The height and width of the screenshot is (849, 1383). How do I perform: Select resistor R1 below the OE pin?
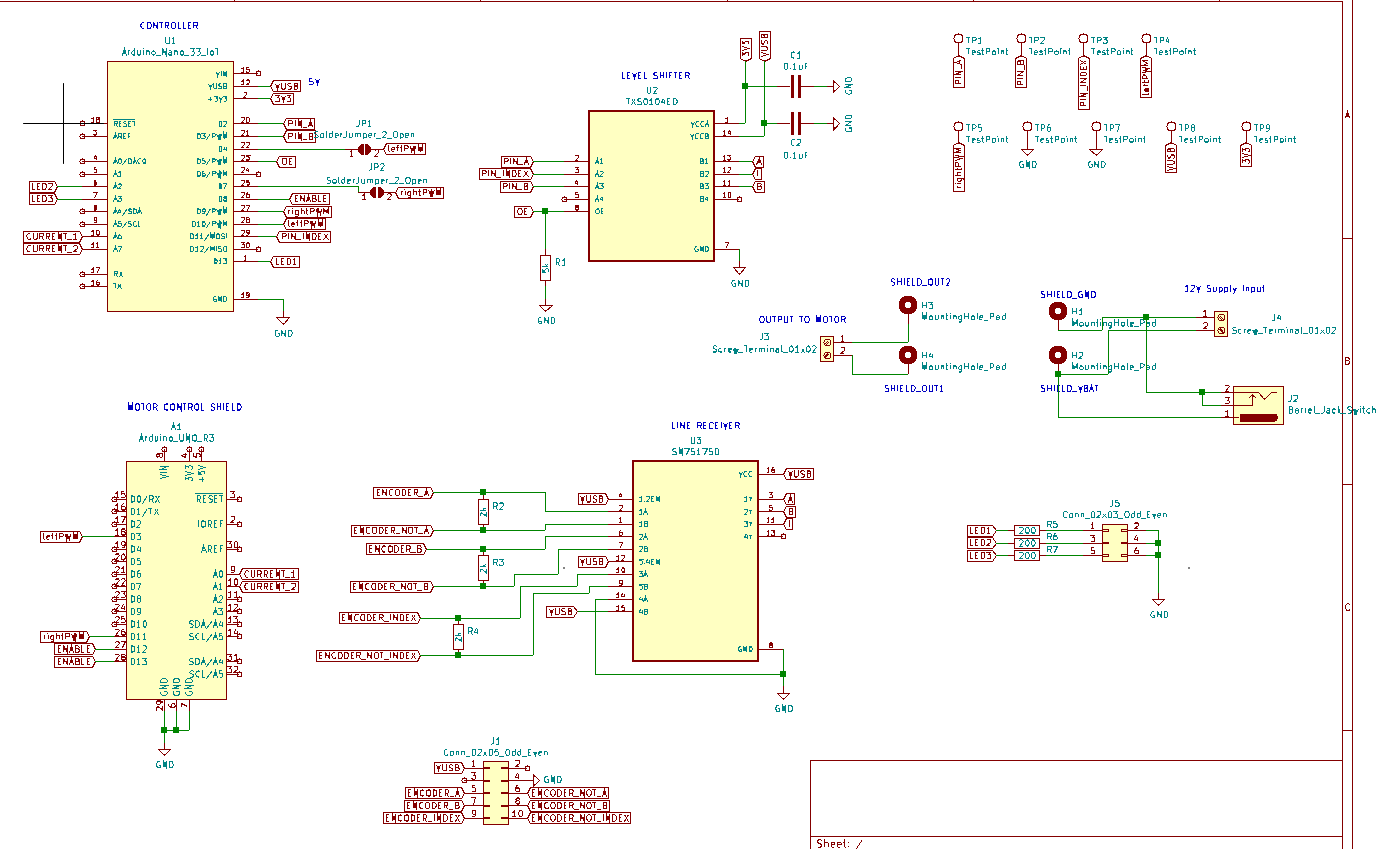[x=545, y=266]
